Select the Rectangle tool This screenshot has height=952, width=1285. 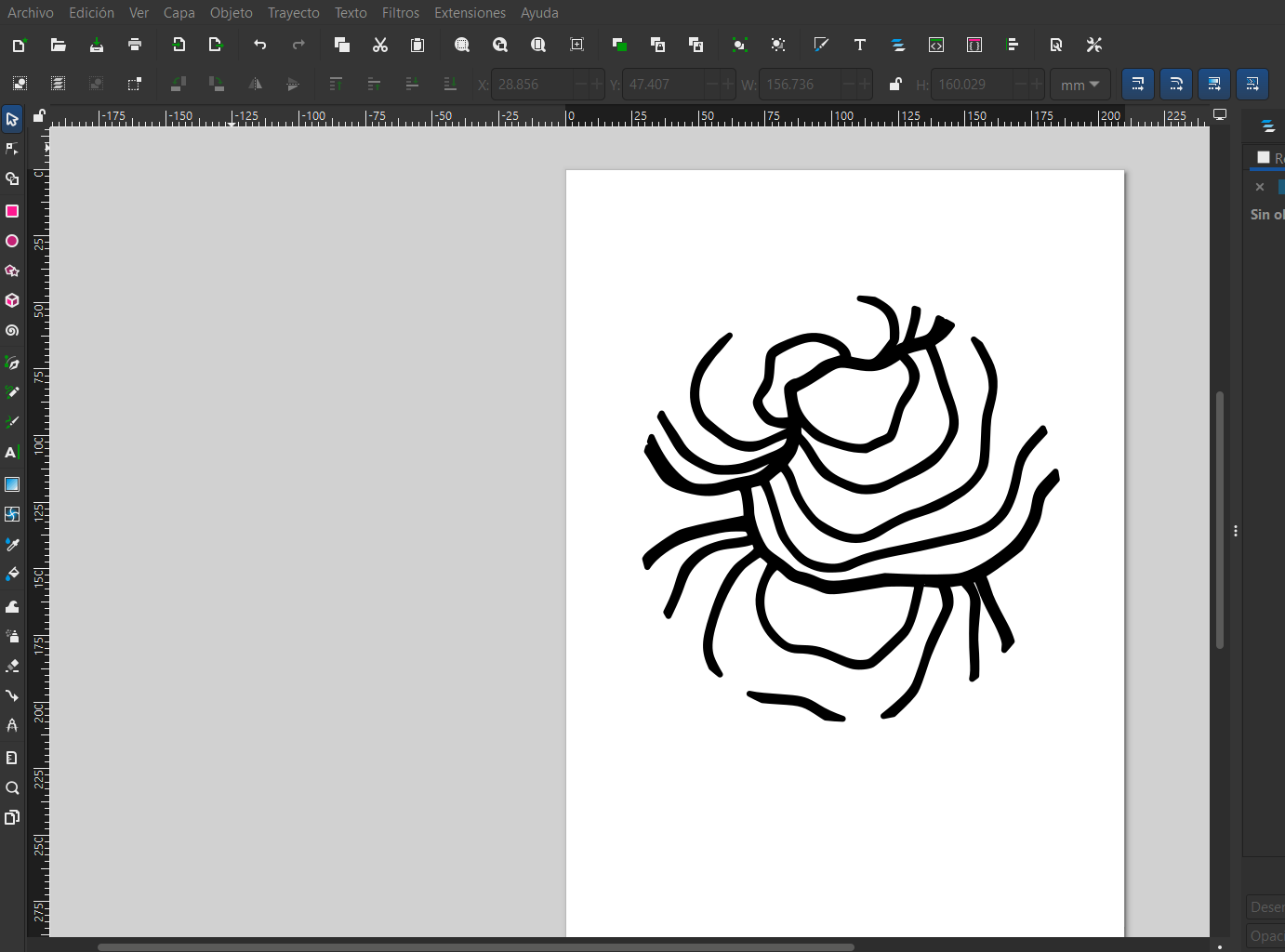point(12,211)
